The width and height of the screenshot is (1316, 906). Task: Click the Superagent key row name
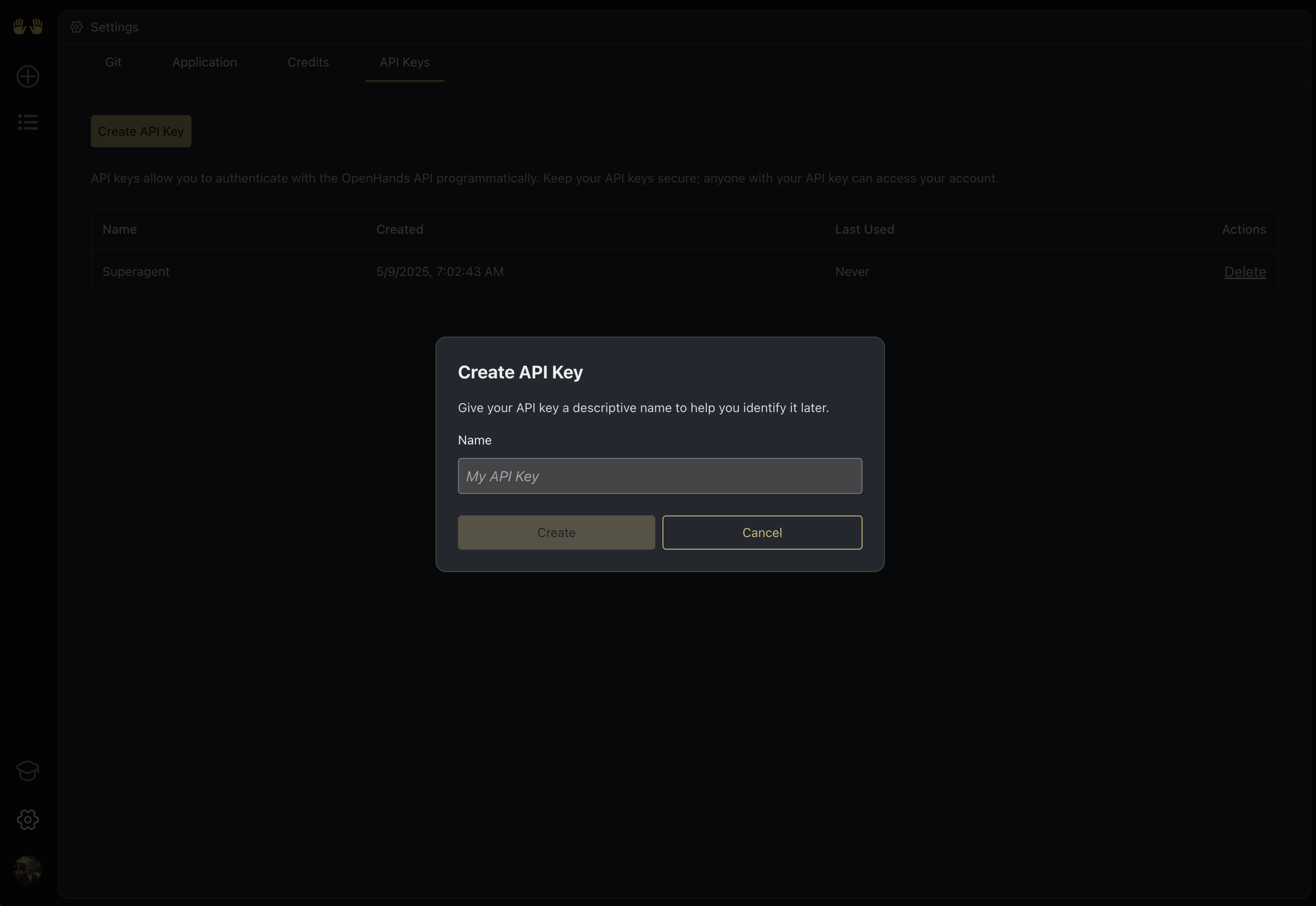pyautogui.click(x=136, y=272)
